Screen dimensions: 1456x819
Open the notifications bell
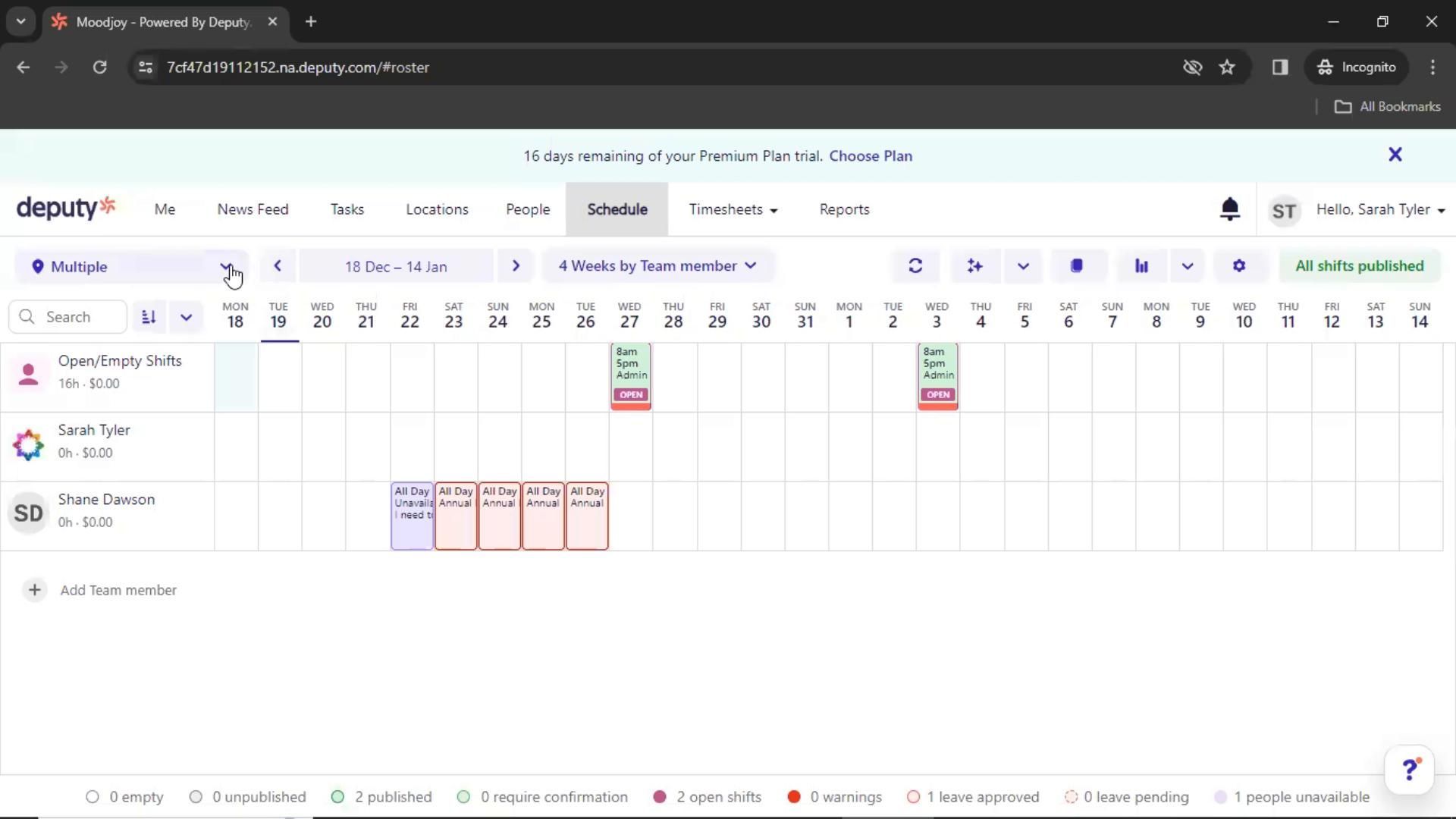[x=1229, y=209]
